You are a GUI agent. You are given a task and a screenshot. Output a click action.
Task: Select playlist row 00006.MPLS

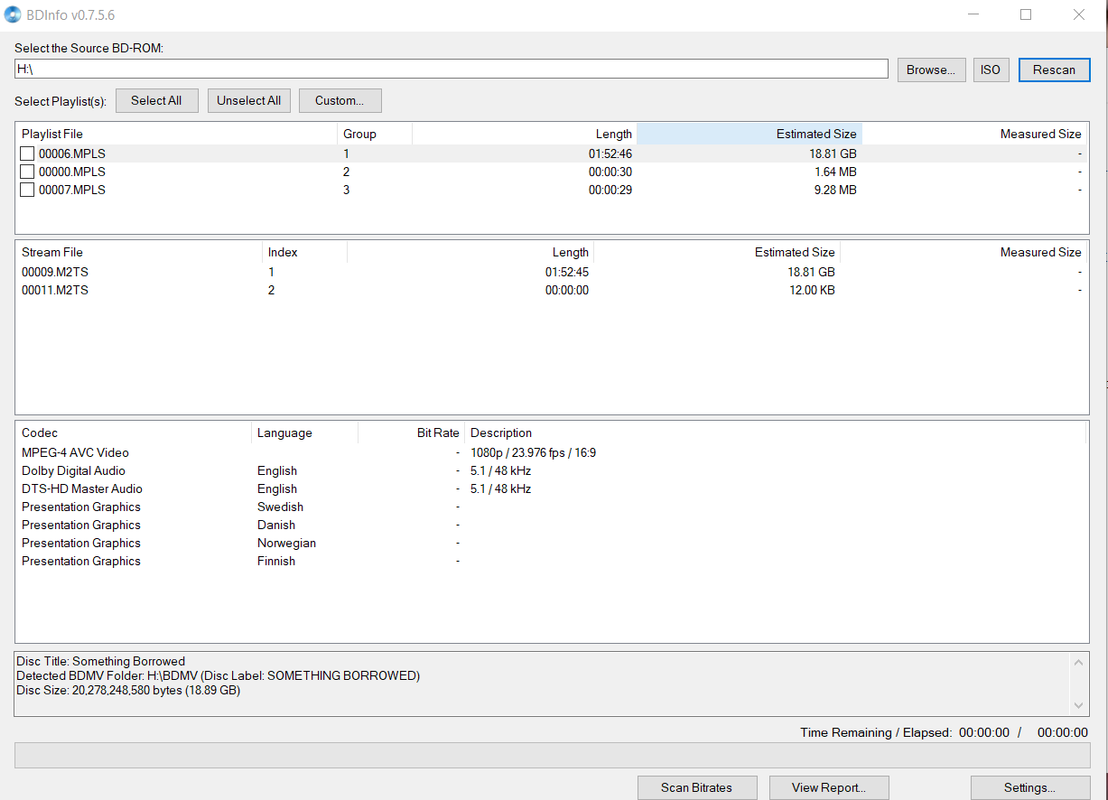point(551,153)
